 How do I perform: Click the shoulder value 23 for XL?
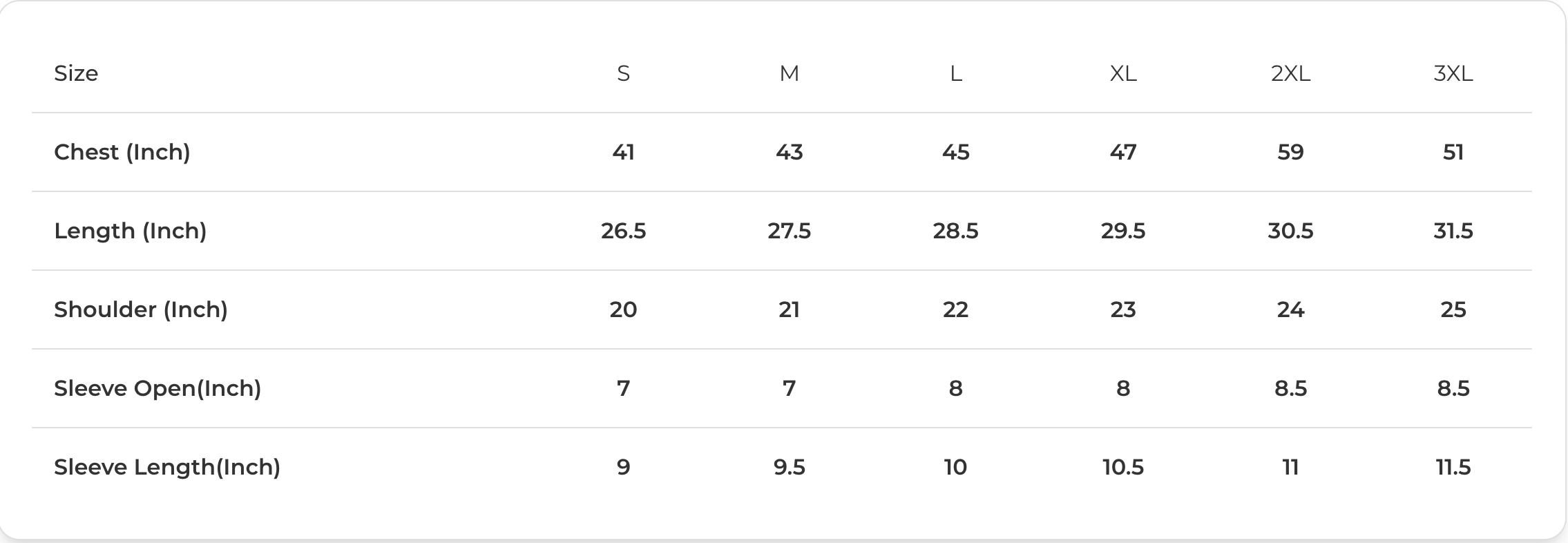tap(1123, 309)
